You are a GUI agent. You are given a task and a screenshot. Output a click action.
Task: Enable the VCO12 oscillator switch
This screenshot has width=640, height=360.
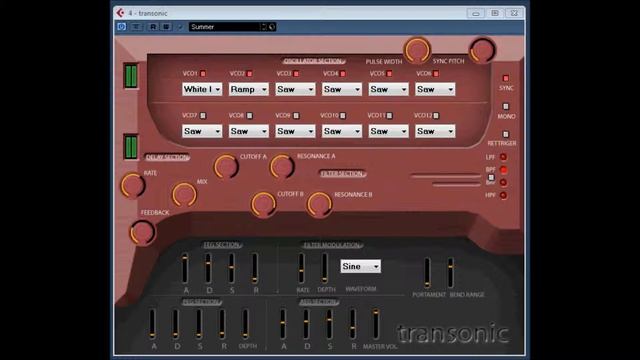click(436, 116)
